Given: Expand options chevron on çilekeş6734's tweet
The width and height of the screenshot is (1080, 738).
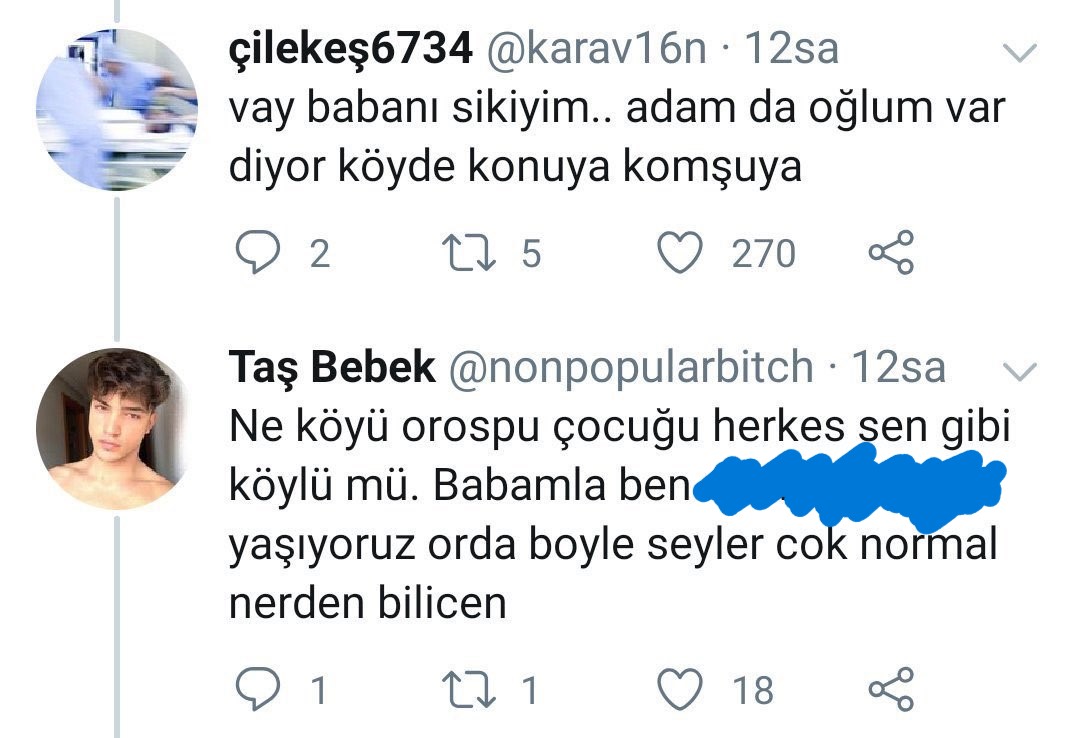Looking at the screenshot, I should tap(1020, 52).
